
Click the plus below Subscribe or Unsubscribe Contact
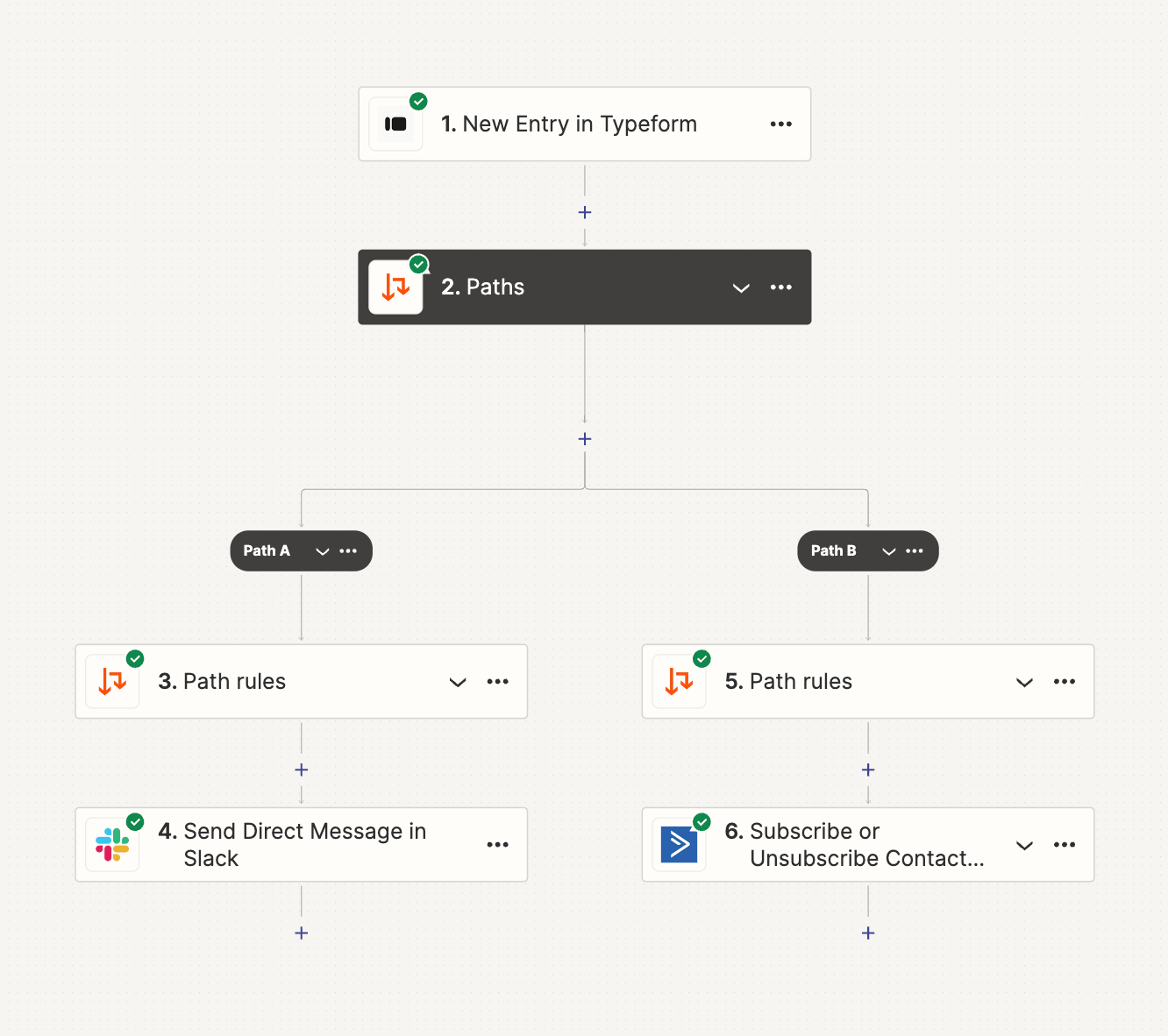pyautogui.click(x=868, y=933)
